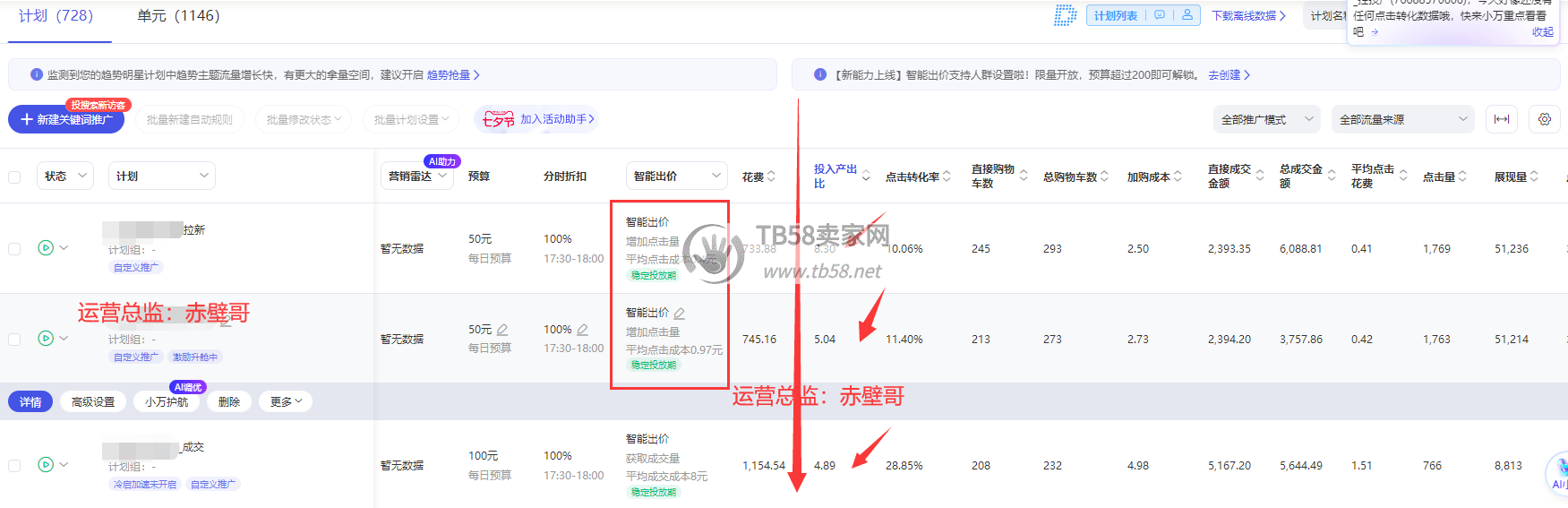Open the 全部流量来源 dropdown

coord(1402,119)
